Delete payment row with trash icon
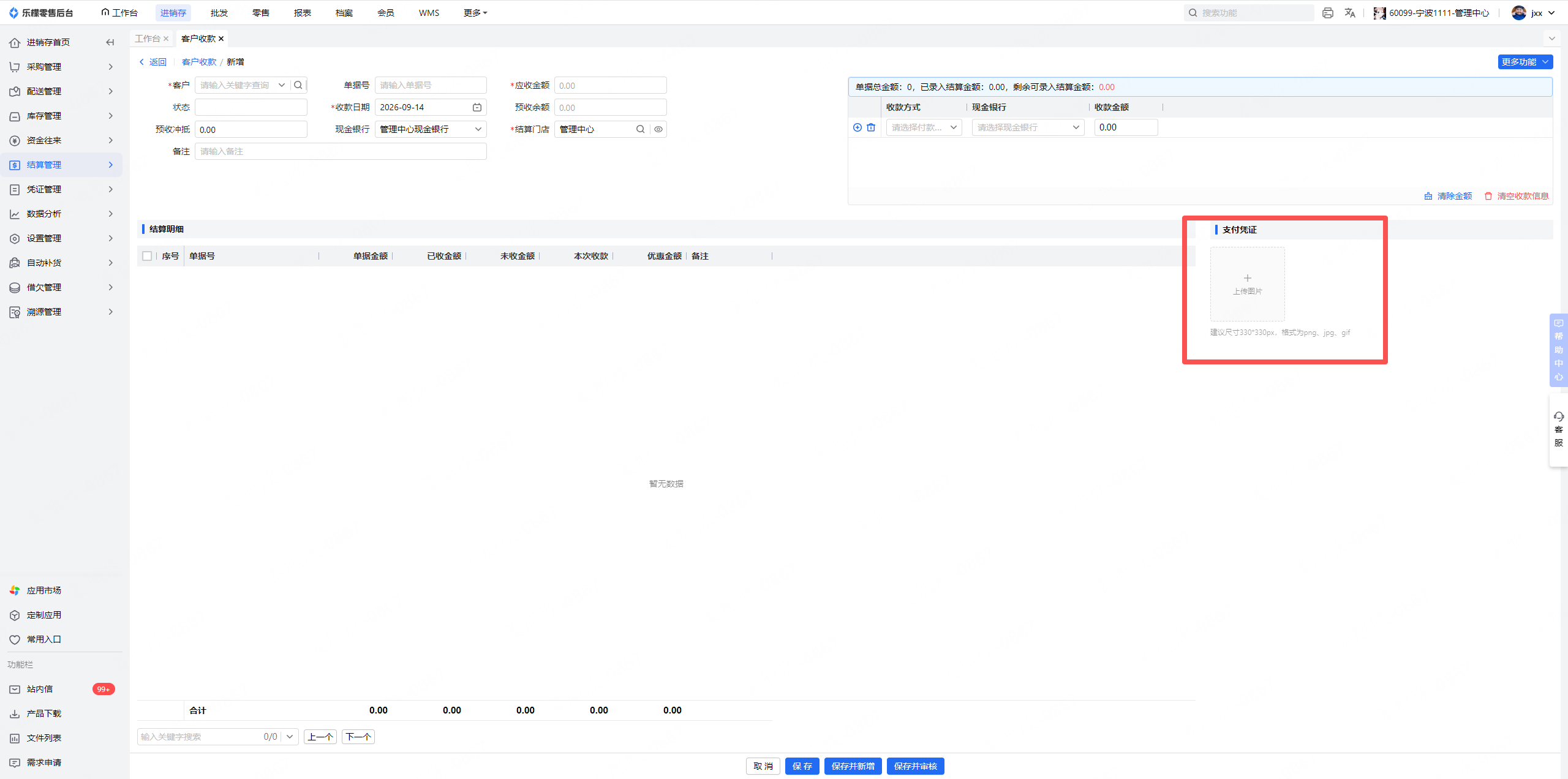Viewport: 1568px width, 779px height. (871, 127)
